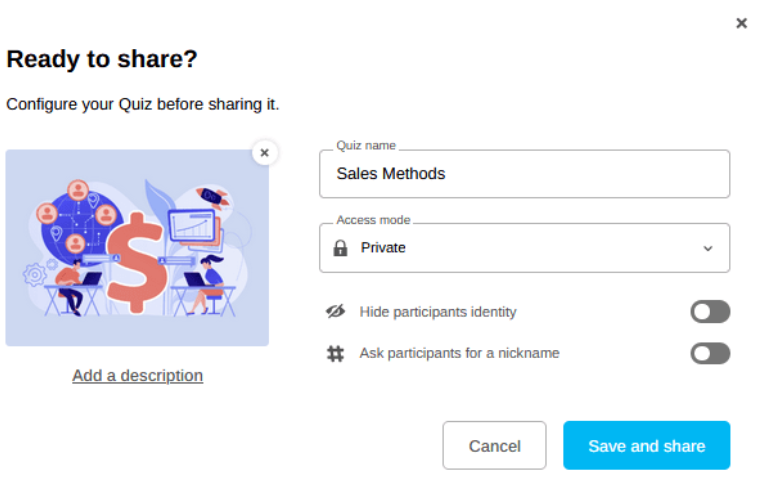Image resolution: width=759 pixels, height=496 pixels.
Task: Click the Hide participants identity label
Action: [438, 312]
